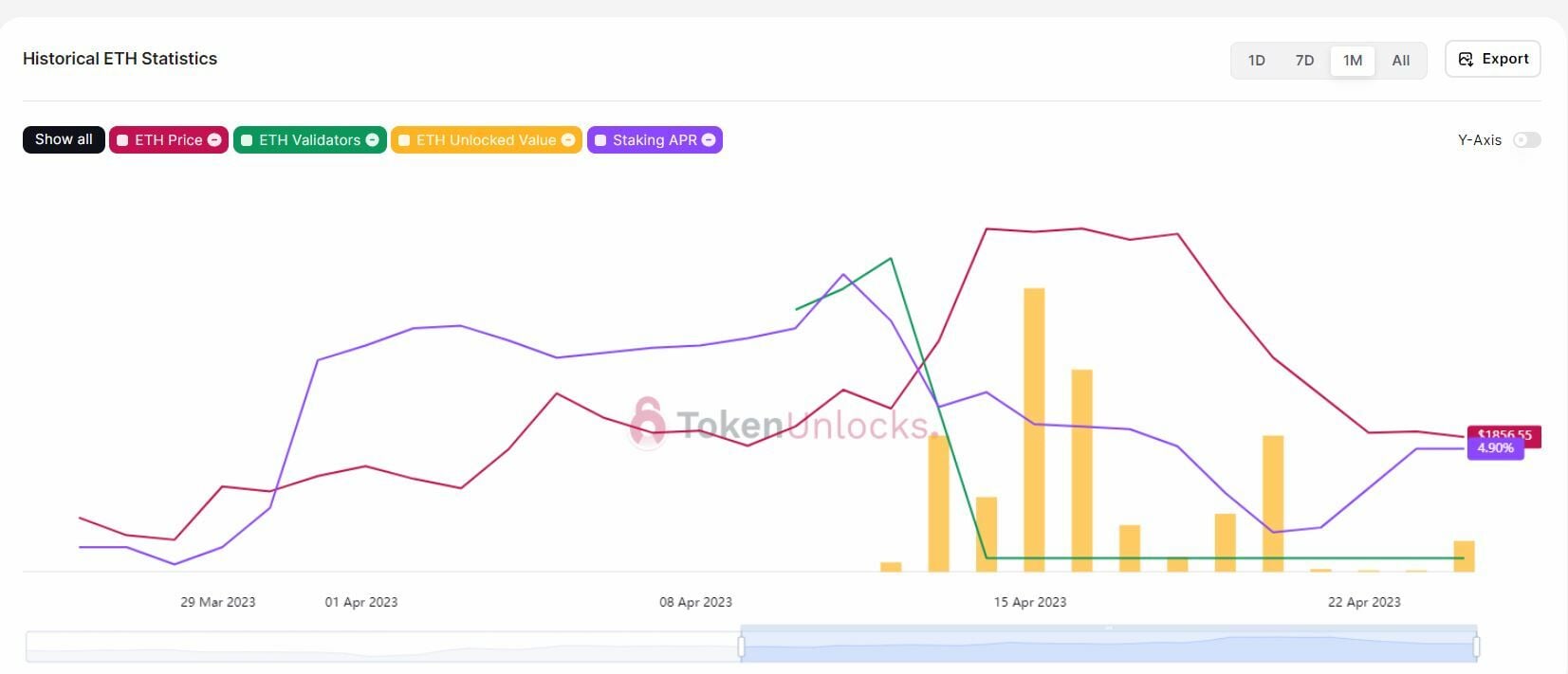
Task: Click the left handle of range slider
Action: pos(741,647)
